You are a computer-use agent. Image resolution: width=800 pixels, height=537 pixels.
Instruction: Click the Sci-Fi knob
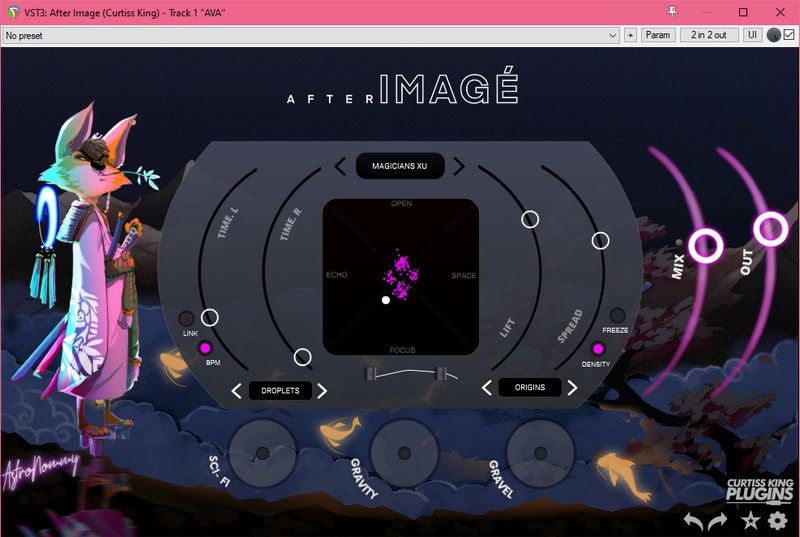point(262,453)
